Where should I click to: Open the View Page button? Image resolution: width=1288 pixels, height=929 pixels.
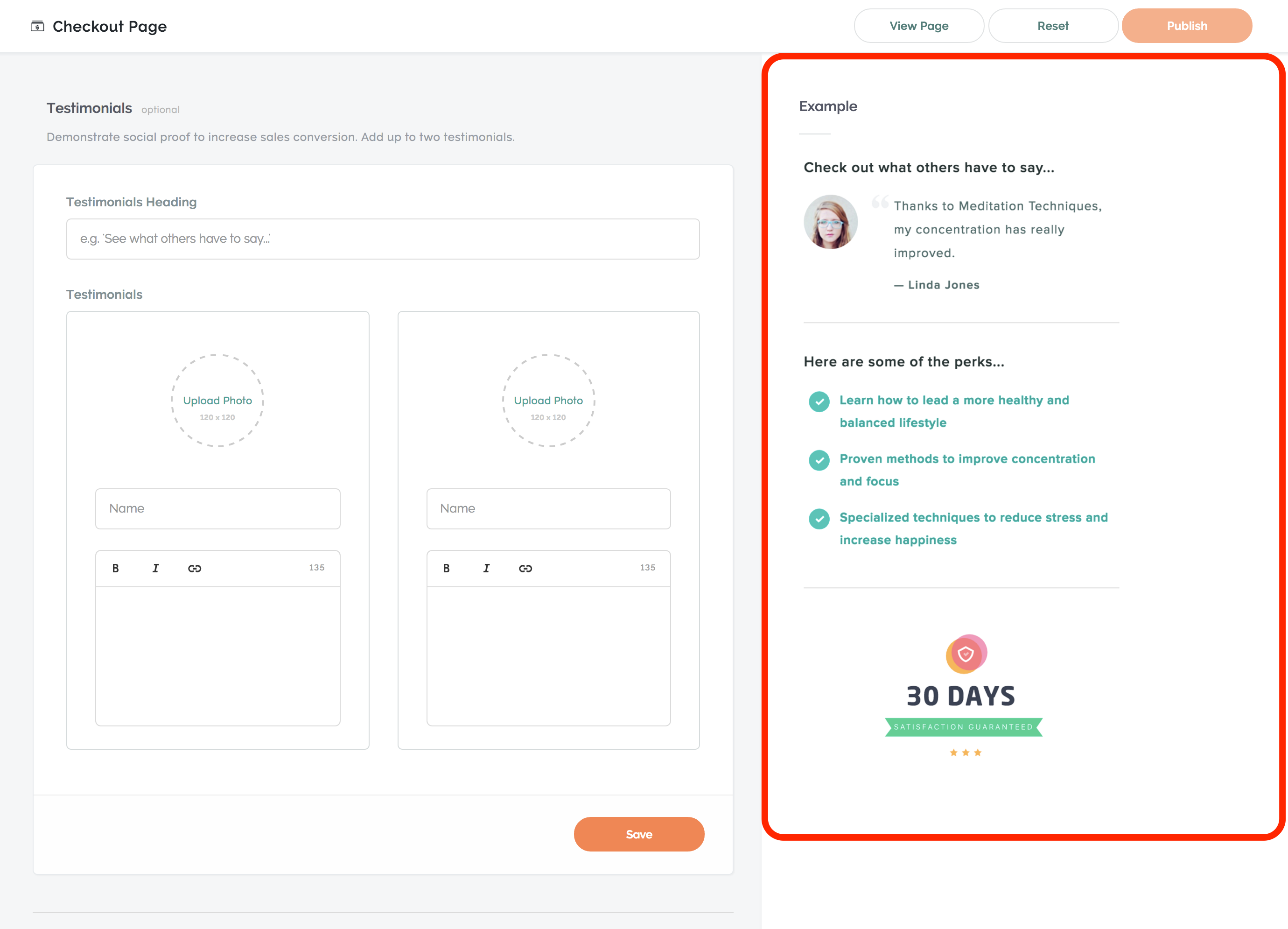[919, 26]
